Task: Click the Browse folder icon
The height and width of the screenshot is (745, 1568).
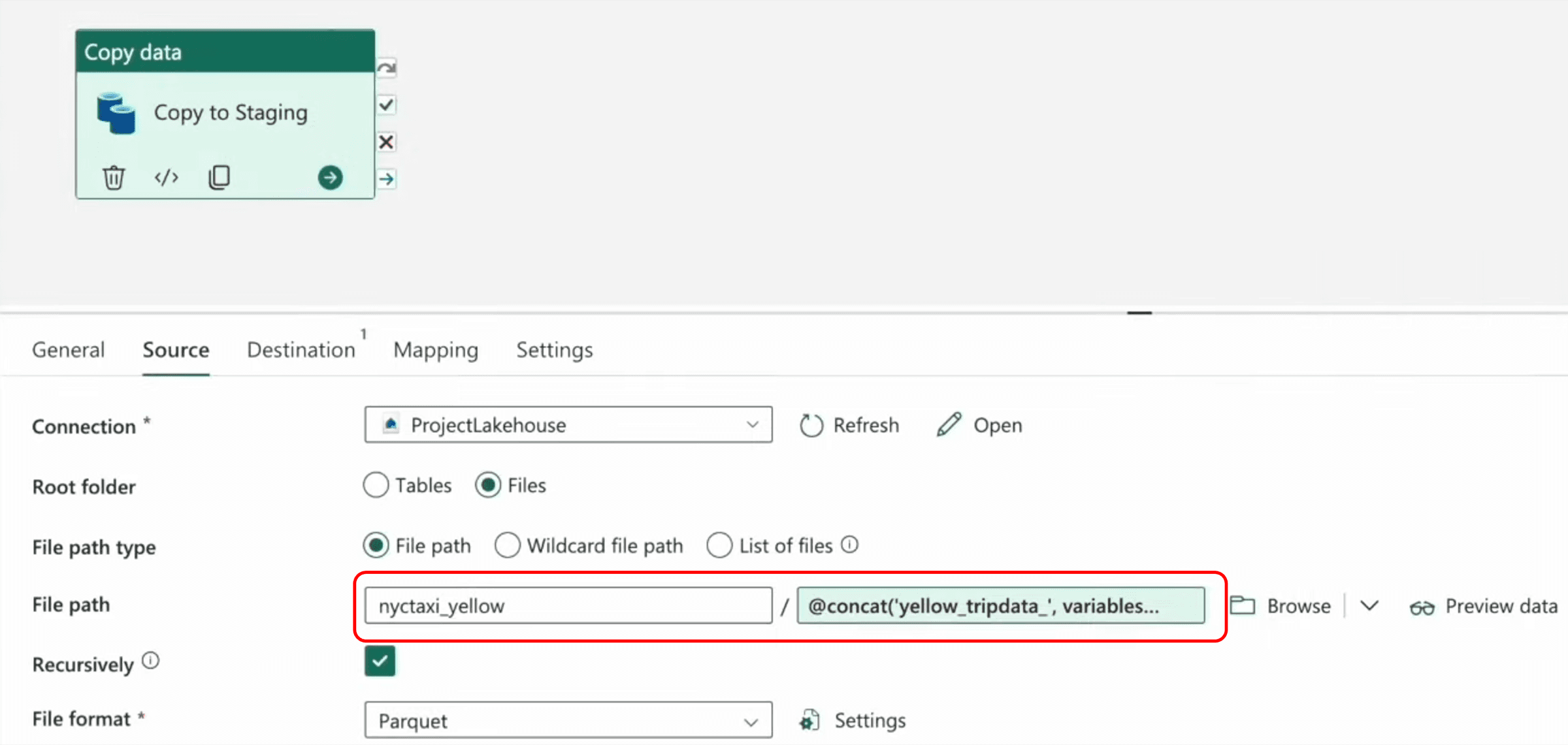Action: tap(1243, 606)
